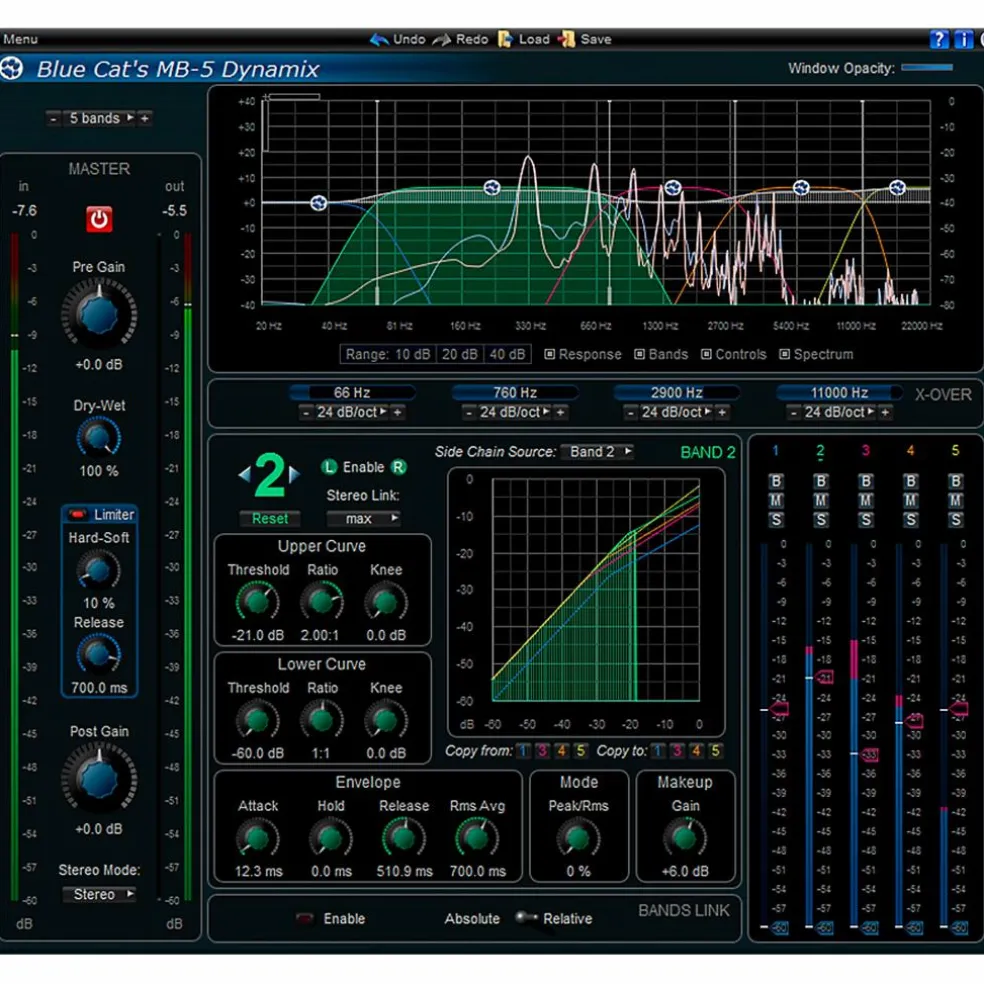
Task: Click the 760 Hz crossover frequency field
Action: 515,393
